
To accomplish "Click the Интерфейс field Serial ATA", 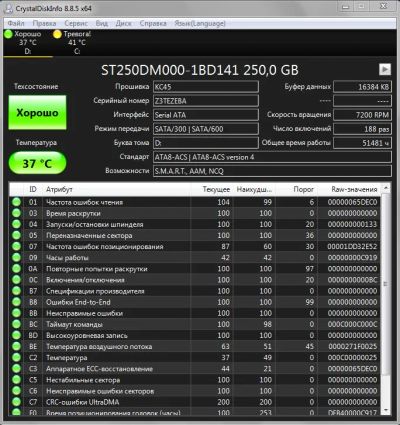I will pyautogui.click(x=206, y=115).
